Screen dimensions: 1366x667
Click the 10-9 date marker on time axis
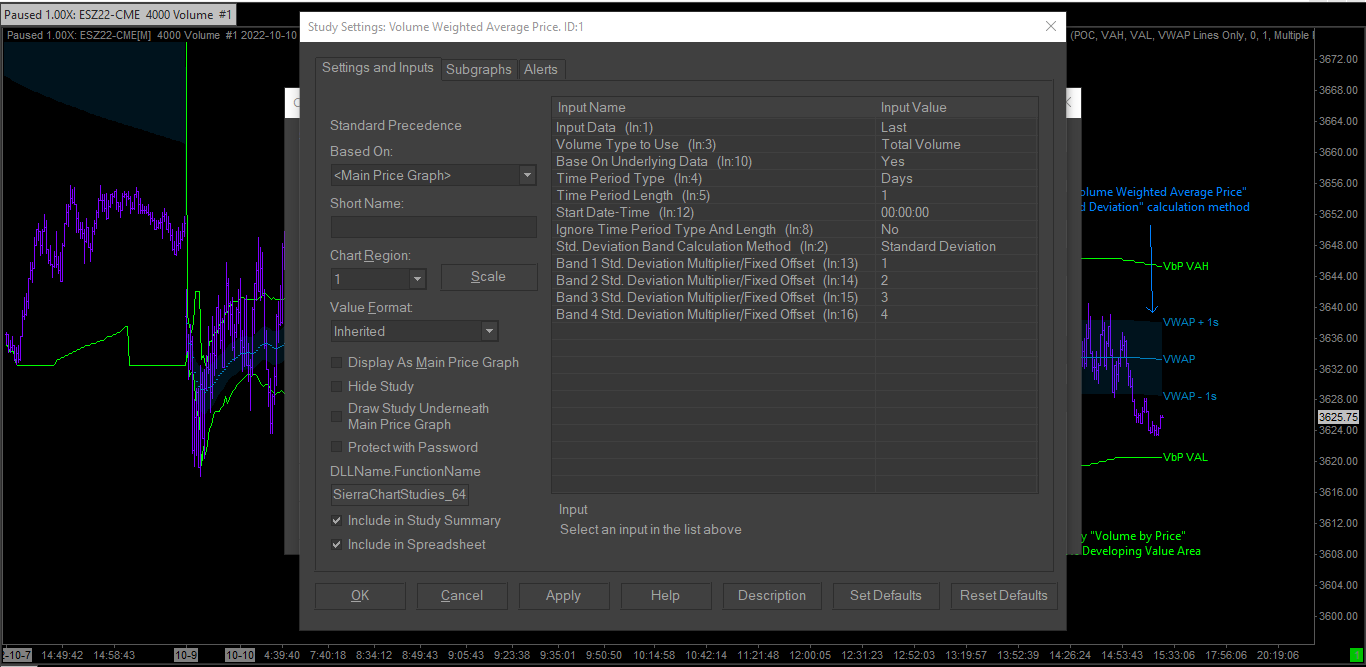click(186, 655)
